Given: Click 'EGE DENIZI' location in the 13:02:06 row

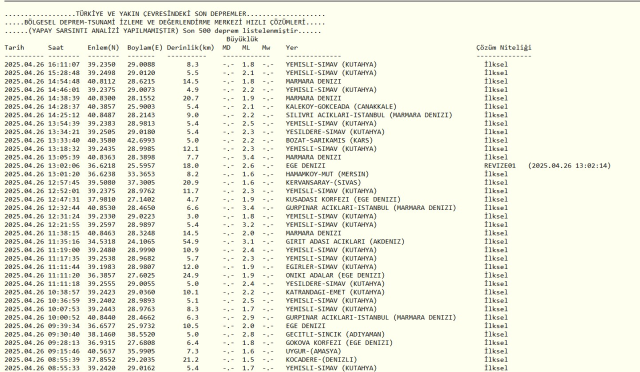Looking at the screenshot, I should click(x=305, y=166).
